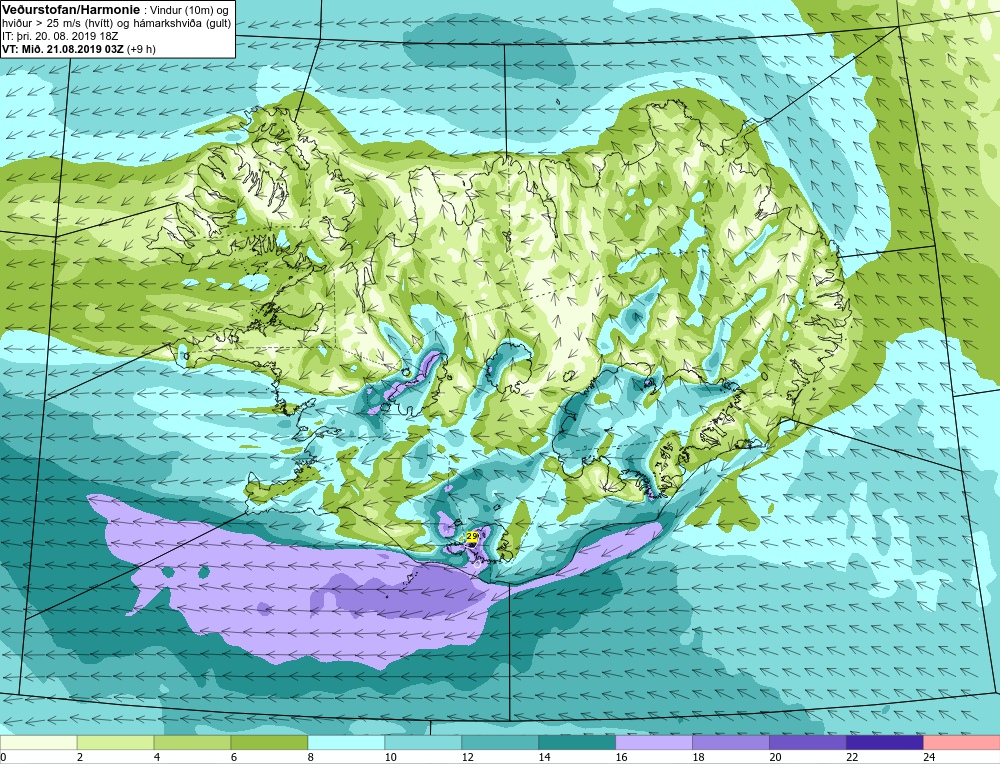Click the 'VT: Mið. 21.08.2019 03Z' valid time
The image size is (1000, 764).
64,49
